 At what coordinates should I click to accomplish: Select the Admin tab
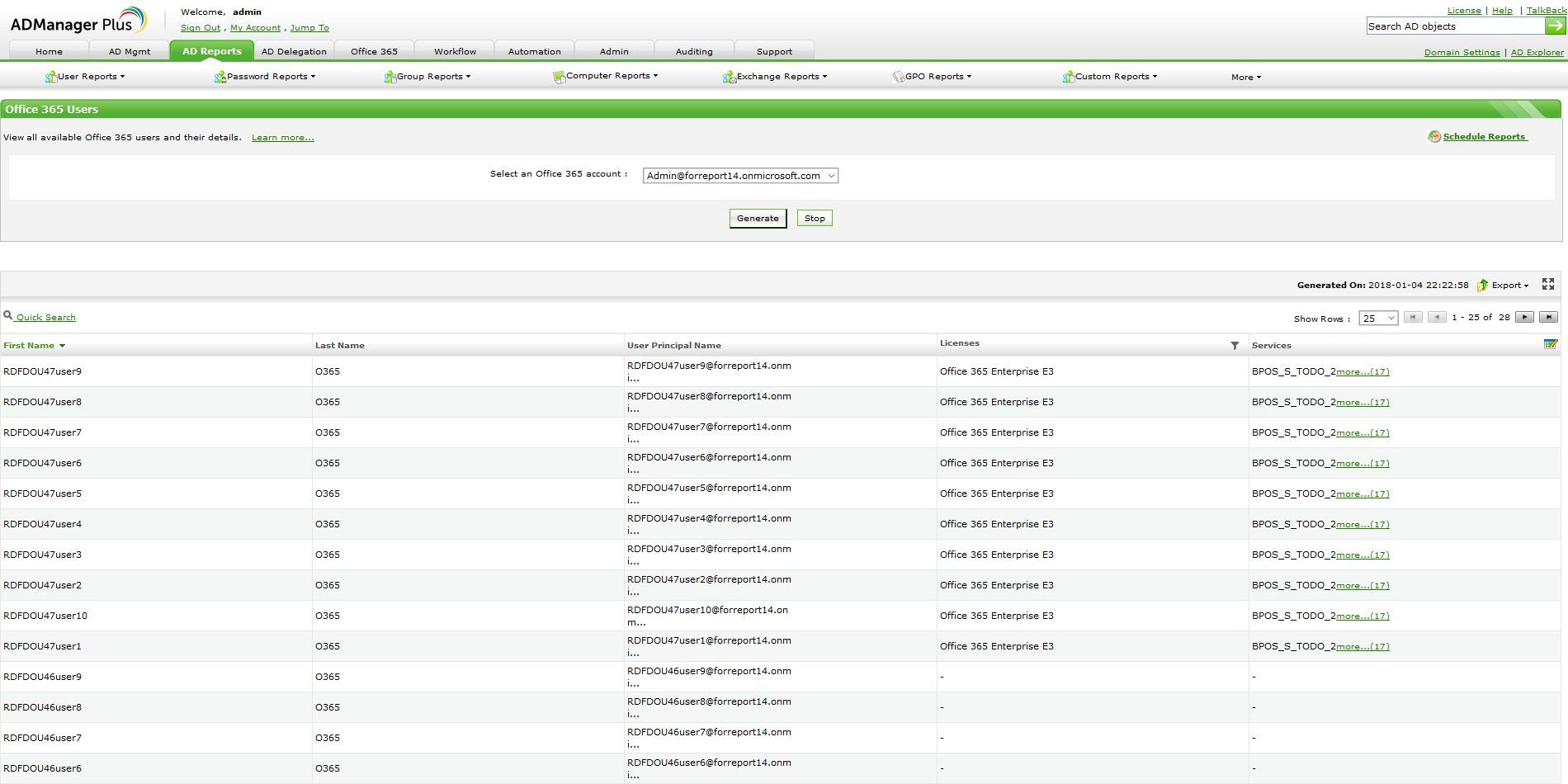click(x=614, y=51)
